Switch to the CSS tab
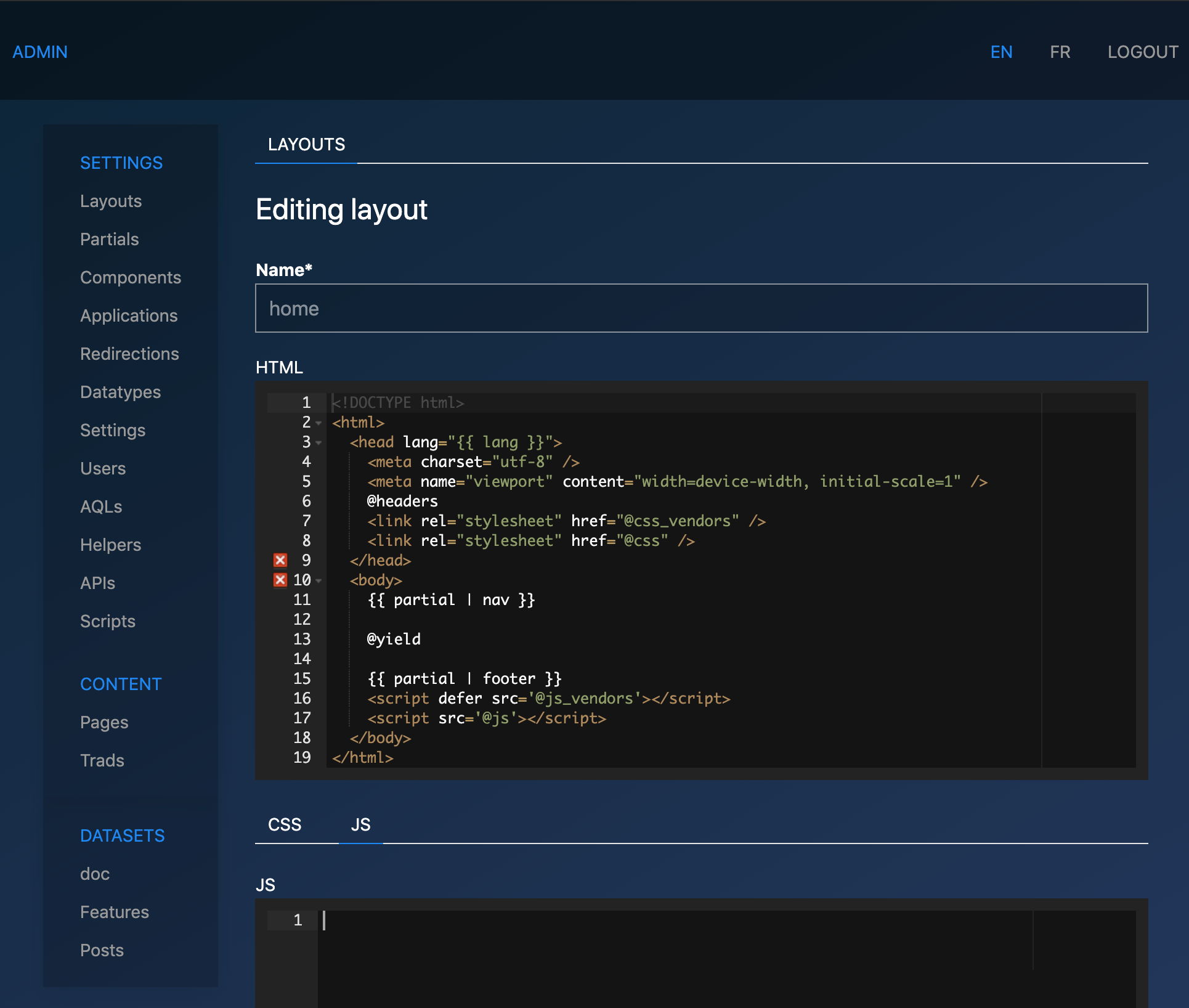This screenshot has width=1189, height=1008. (285, 824)
